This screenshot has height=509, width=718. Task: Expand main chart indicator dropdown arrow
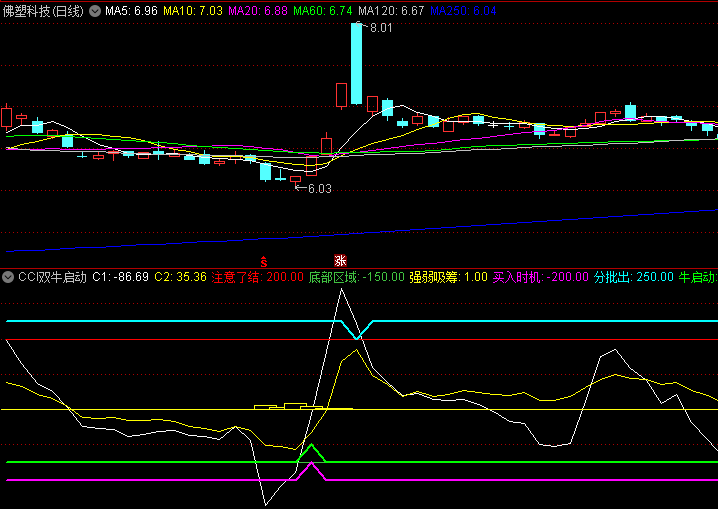[95, 10]
